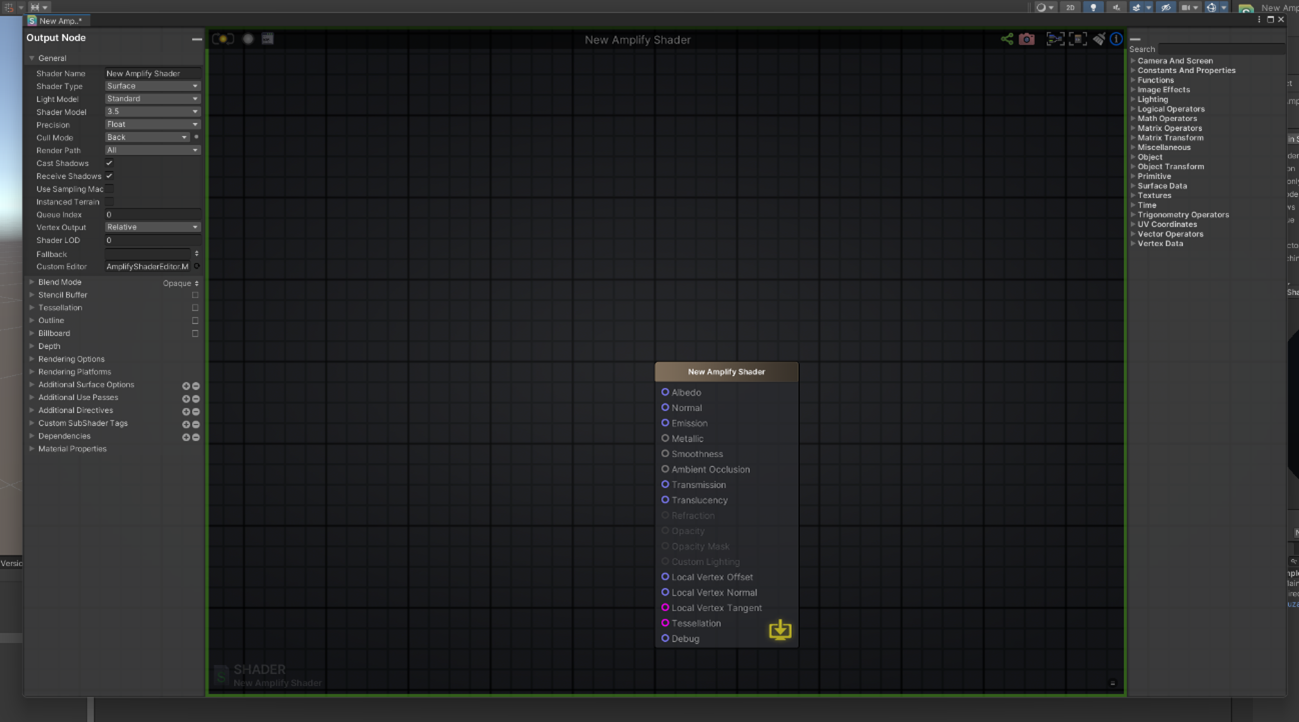Toggle Unity scene audio icon
This screenshot has height=722, width=1299.
(1116, 7)
